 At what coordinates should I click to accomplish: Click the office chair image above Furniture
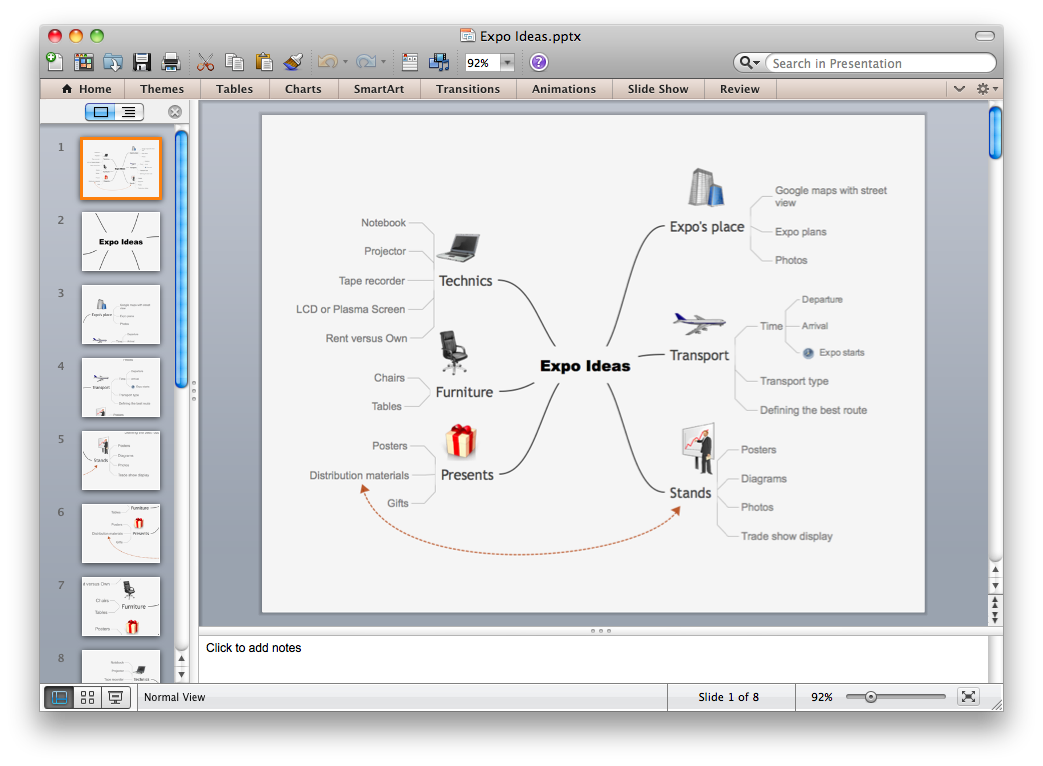tap(454, 352)
